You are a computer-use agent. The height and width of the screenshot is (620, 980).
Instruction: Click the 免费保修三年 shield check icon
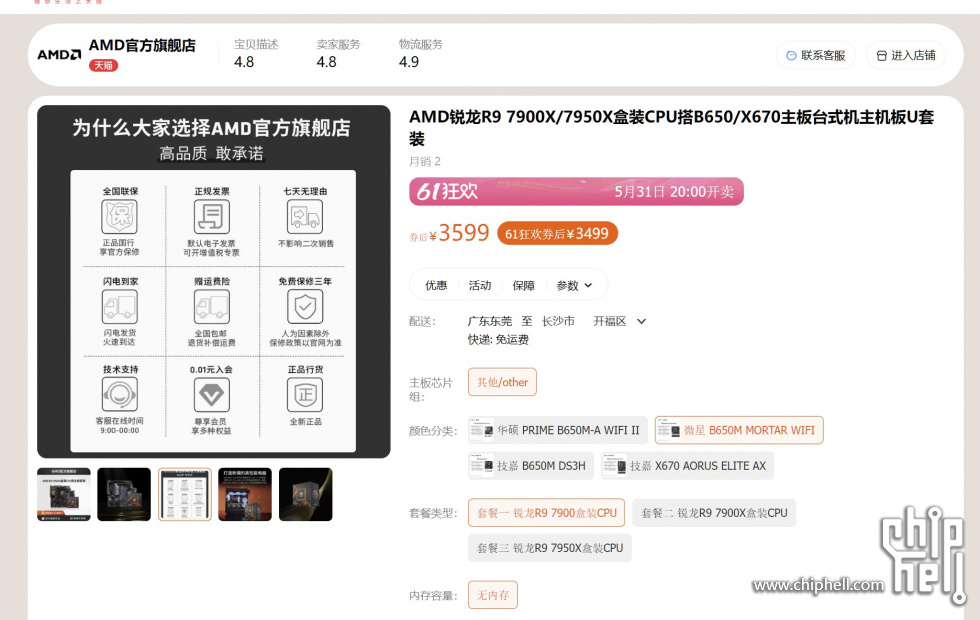(x=305, y=307)
